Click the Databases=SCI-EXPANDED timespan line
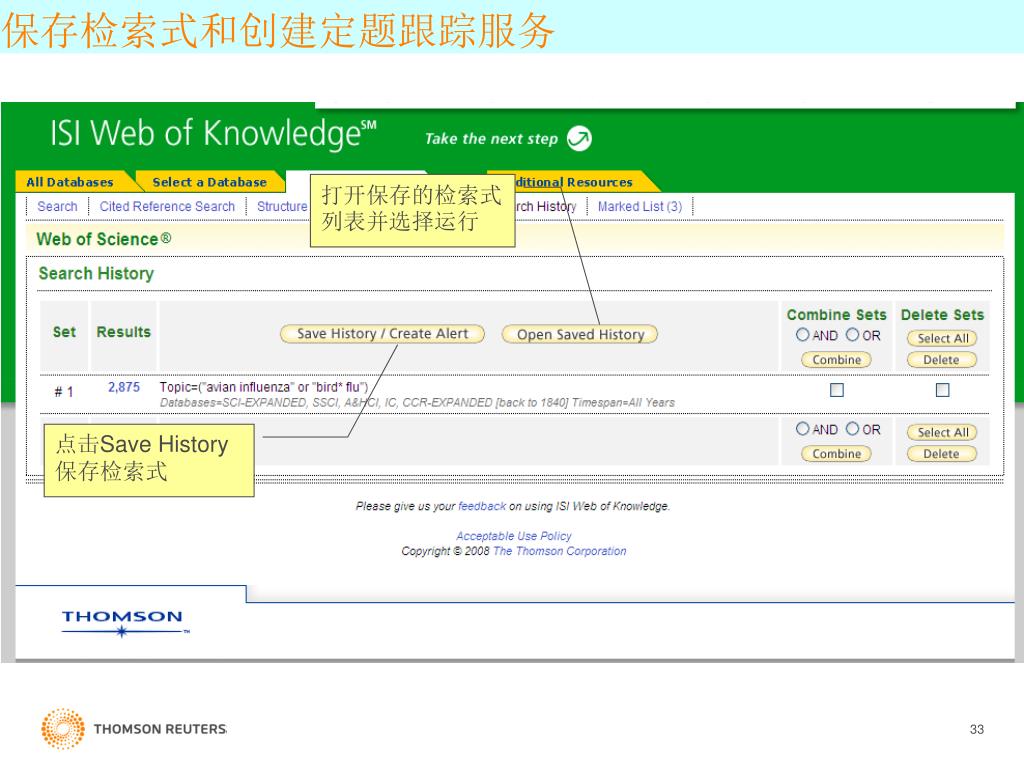 coord(417,403)
